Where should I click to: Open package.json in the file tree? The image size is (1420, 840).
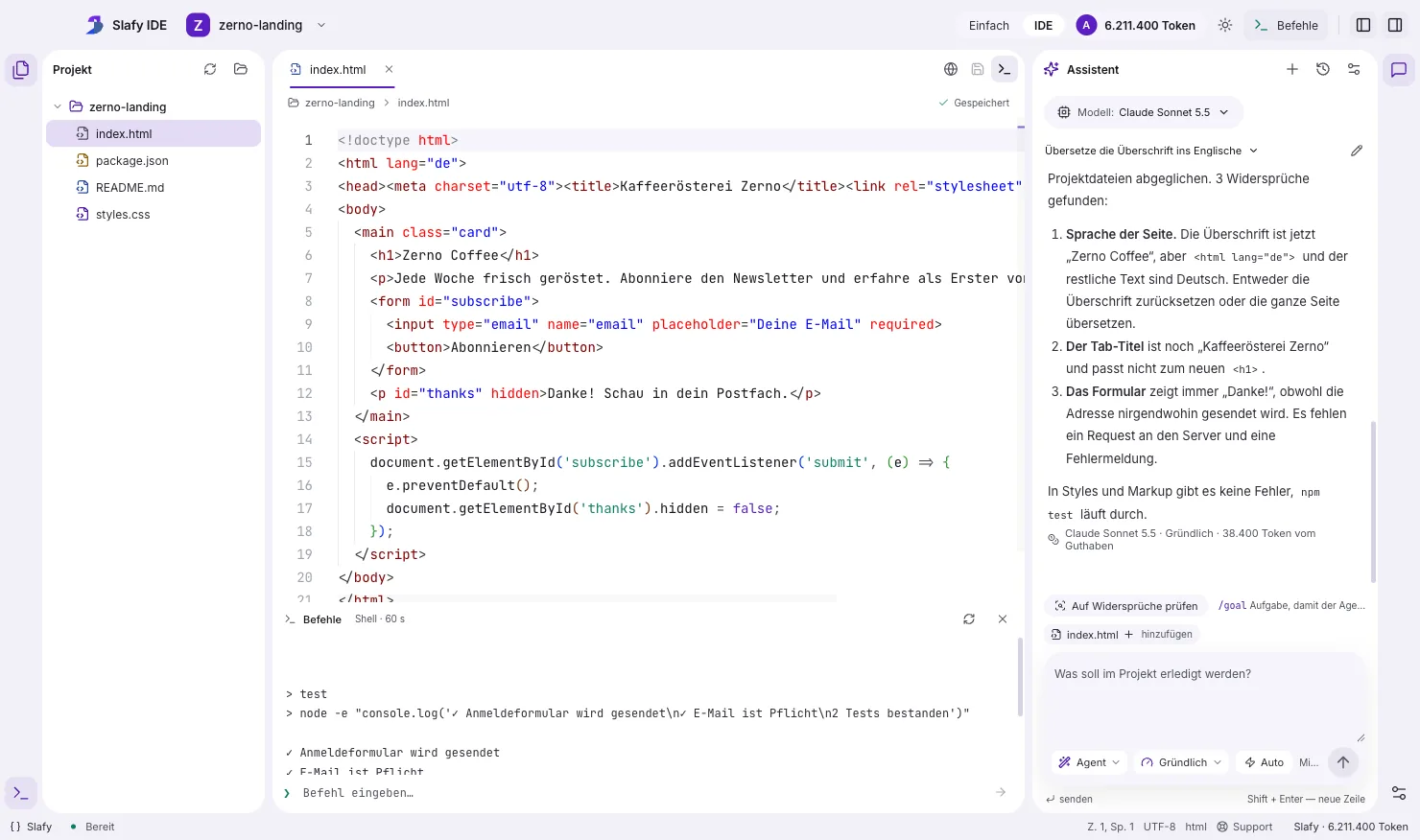(154, 161)
